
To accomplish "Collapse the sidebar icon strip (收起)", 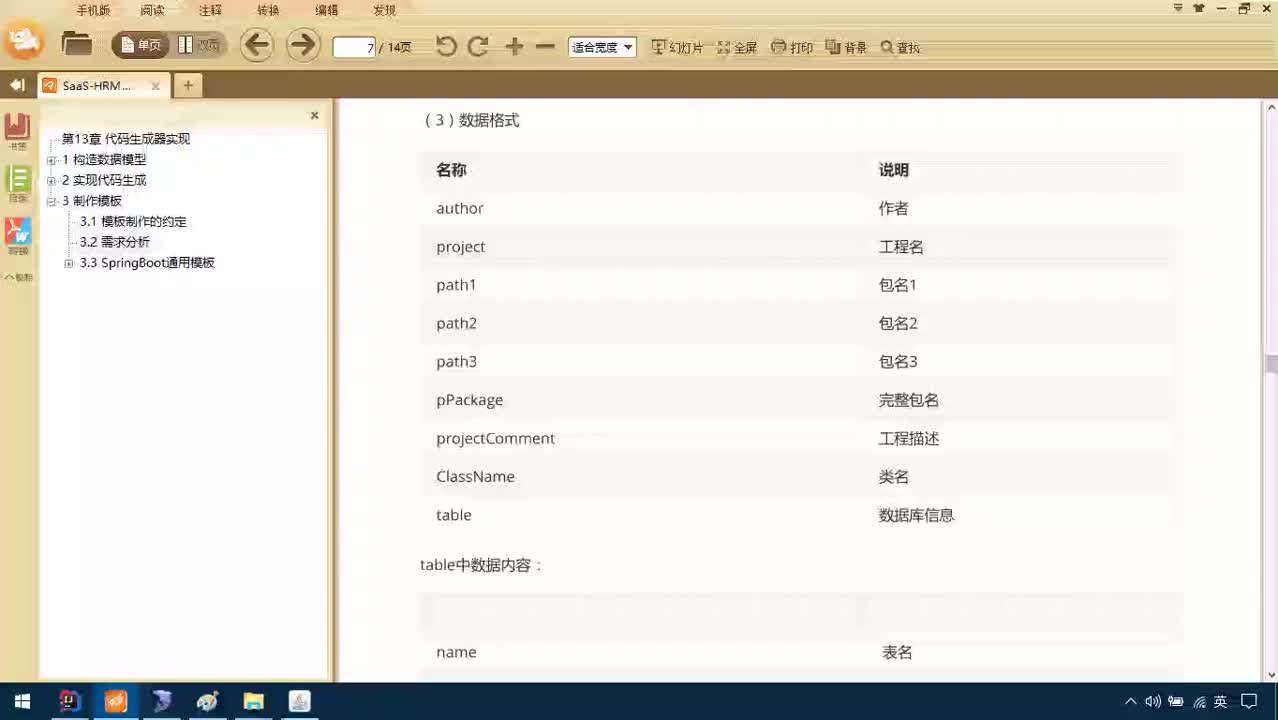I will point(18,277).
